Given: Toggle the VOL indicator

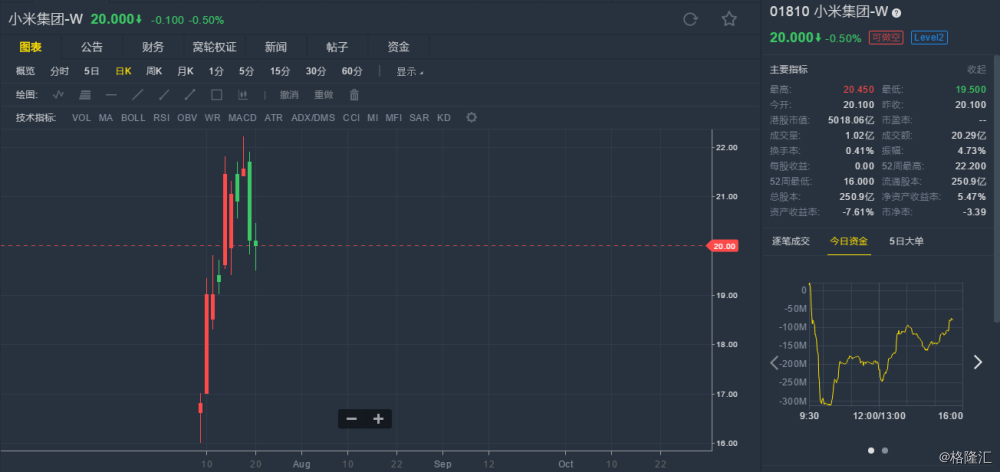Looking at the screenshot, I should tap(81, 117).
